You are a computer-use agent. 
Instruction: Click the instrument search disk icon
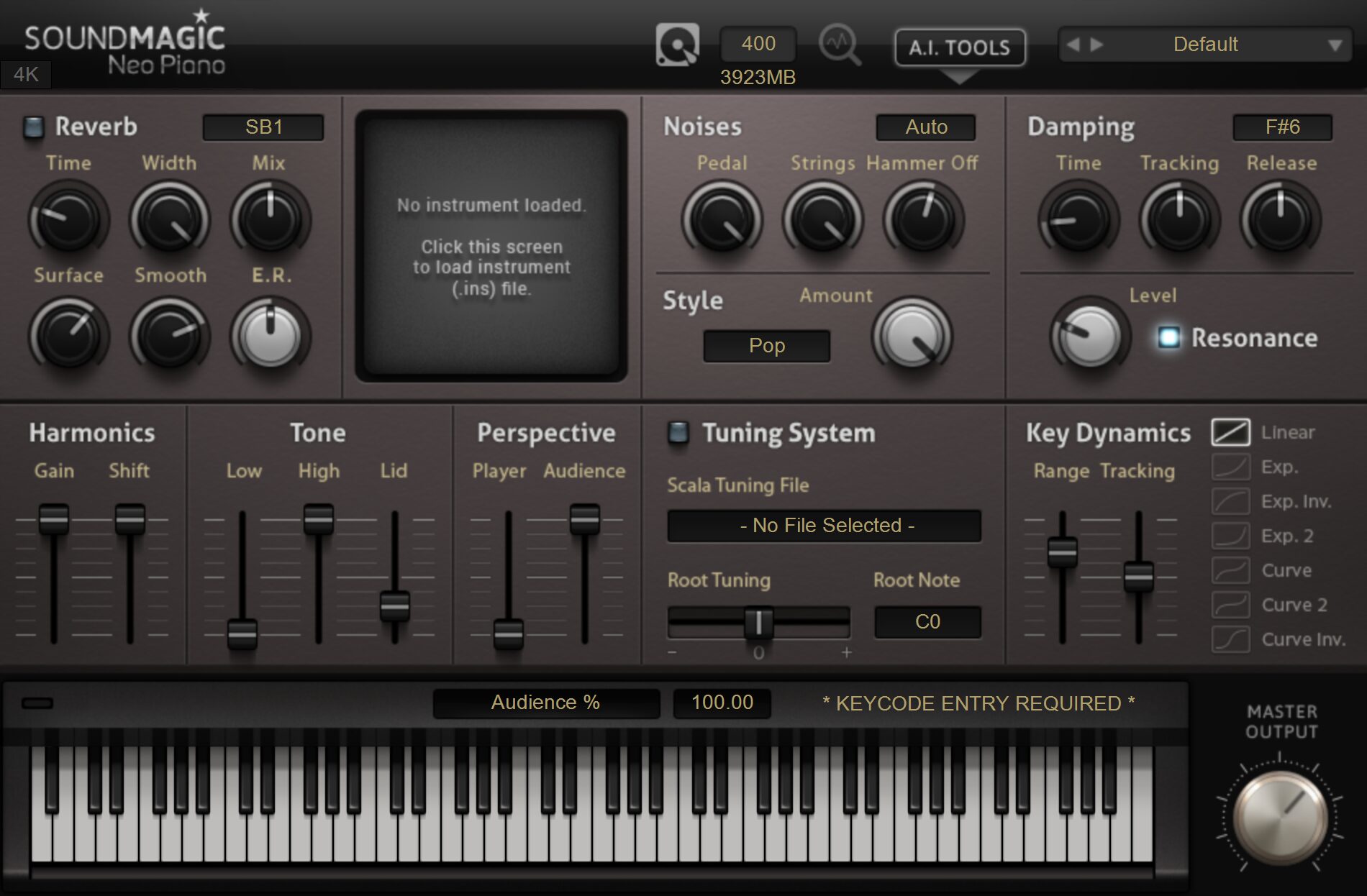point(677,45)
